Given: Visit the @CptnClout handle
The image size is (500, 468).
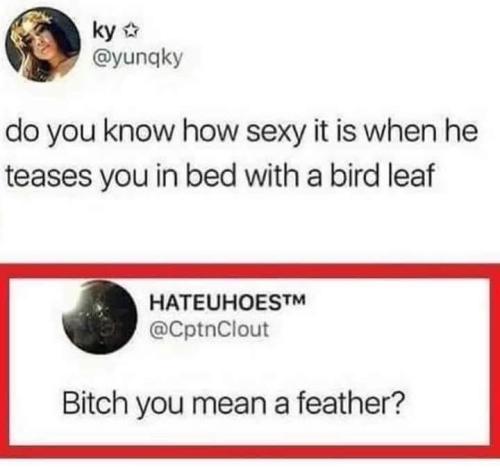Looking at the screenshot, I should [x=209, y=329].
